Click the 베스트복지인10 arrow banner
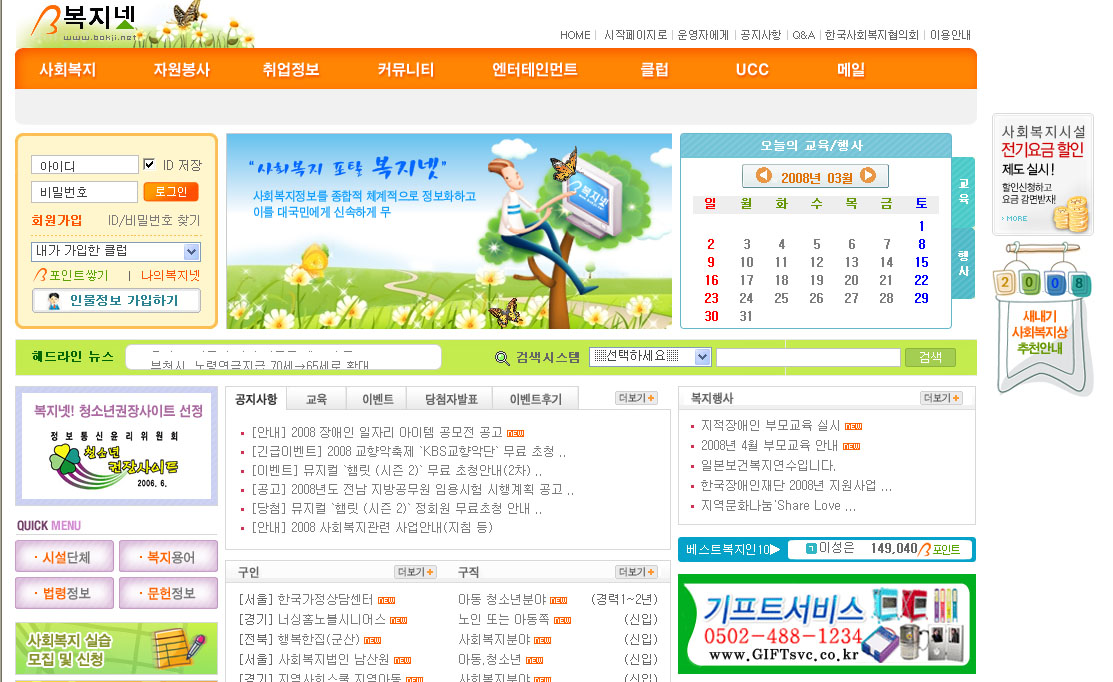 point(729,549)
